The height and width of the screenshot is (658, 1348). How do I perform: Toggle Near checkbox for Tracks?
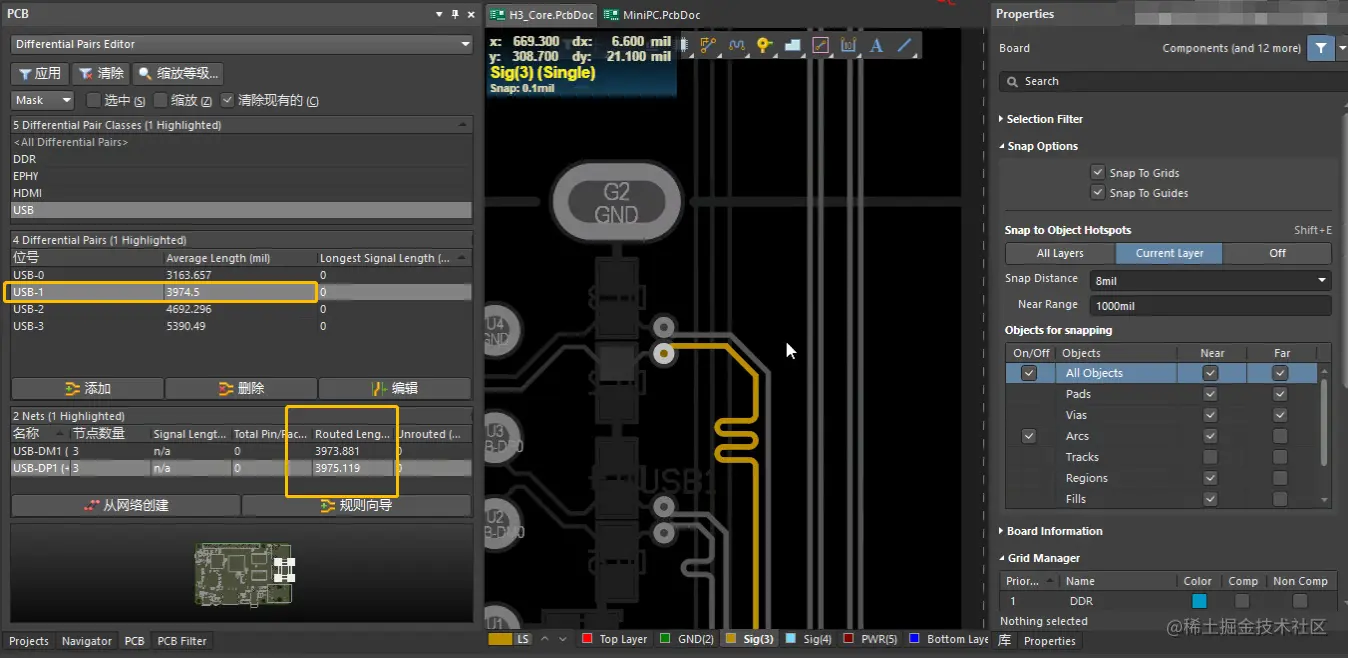point(1211,457)
